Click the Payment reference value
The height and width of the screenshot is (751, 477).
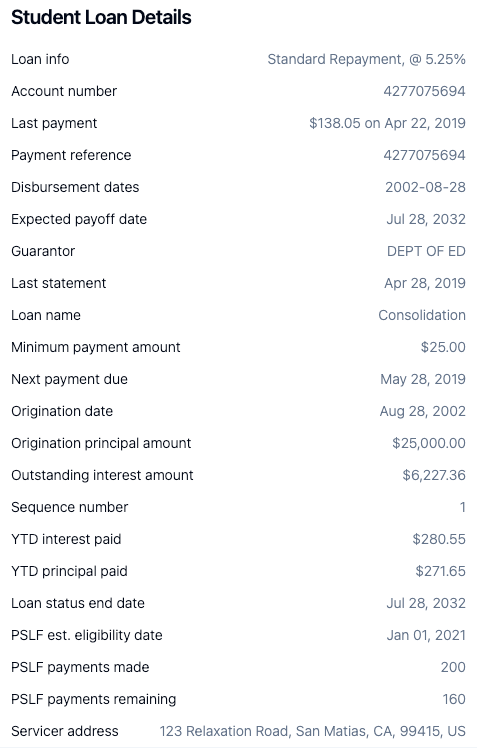pyautogui.click(x=424, y=155)
